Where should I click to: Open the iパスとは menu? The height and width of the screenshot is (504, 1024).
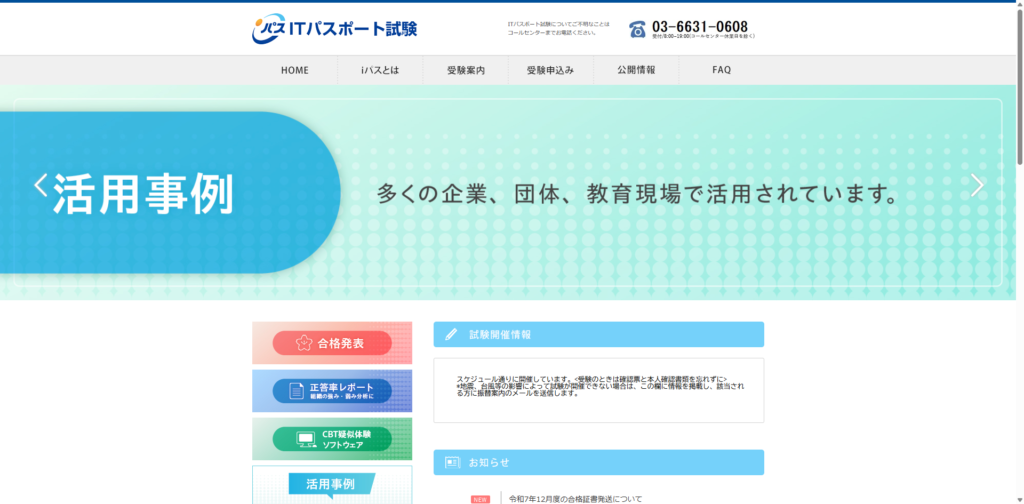(x=380, y=70)
